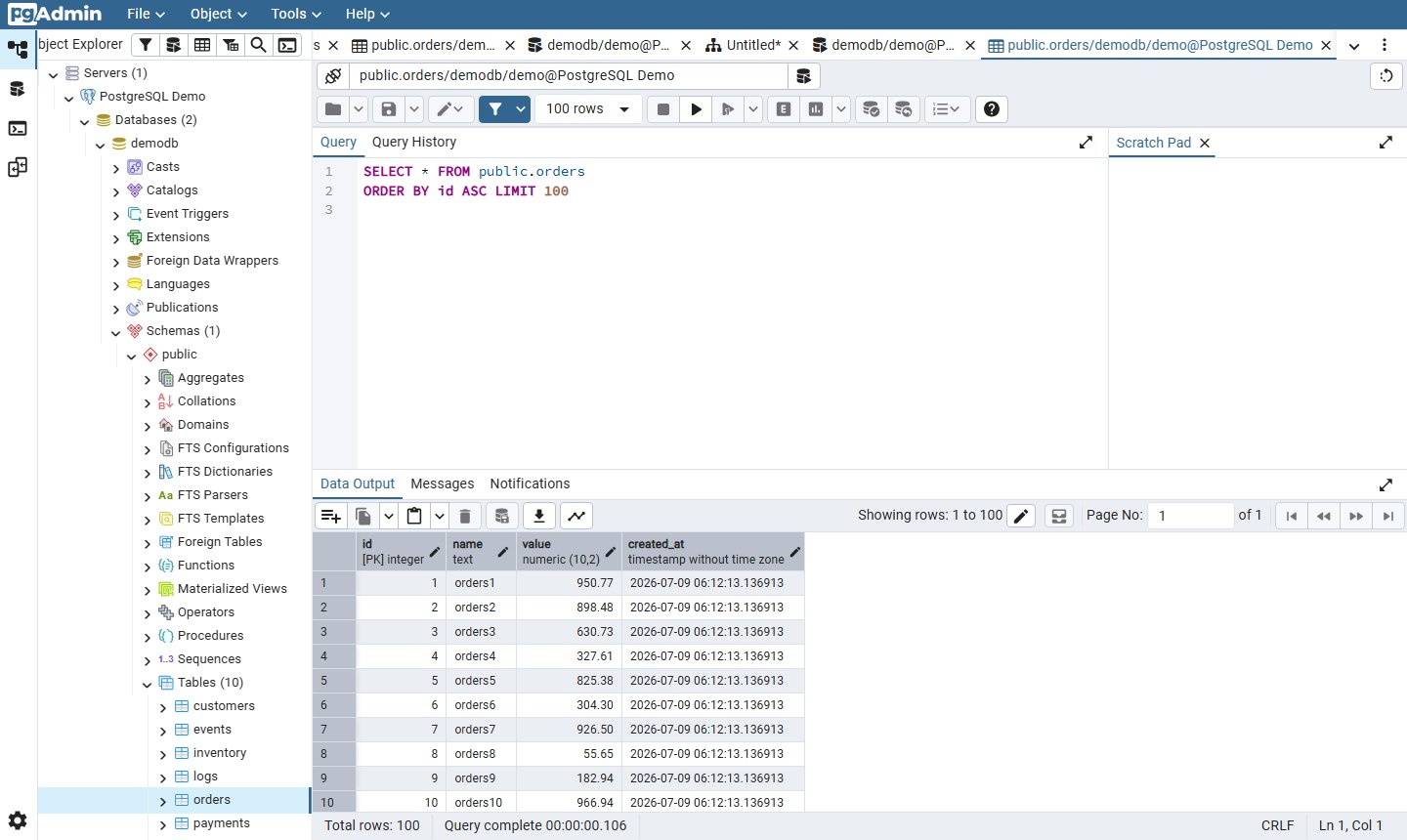Click the Commit transaction icon
The height and width of the screenshot is (840, 1407).
871,109
